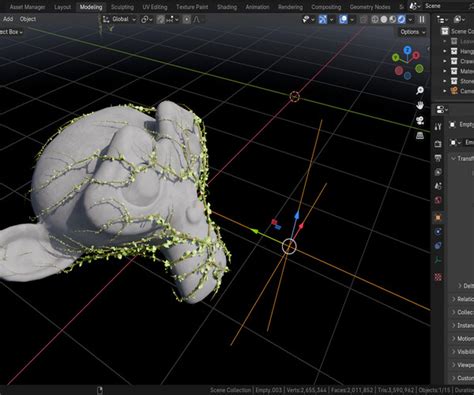Open the transform pivot point dropdown
The image size is (474, 395).
146,20
